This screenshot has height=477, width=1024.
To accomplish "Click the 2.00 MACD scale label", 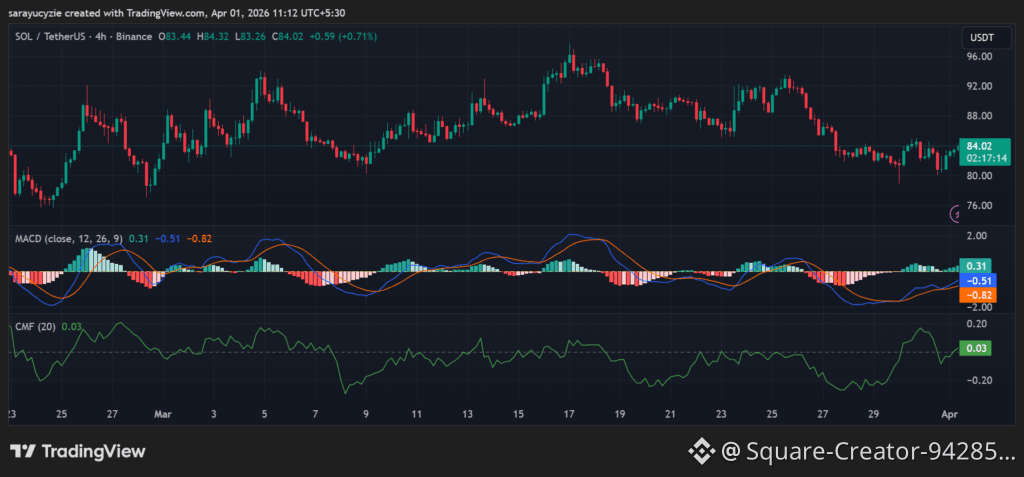I will [x=978, y=235].
